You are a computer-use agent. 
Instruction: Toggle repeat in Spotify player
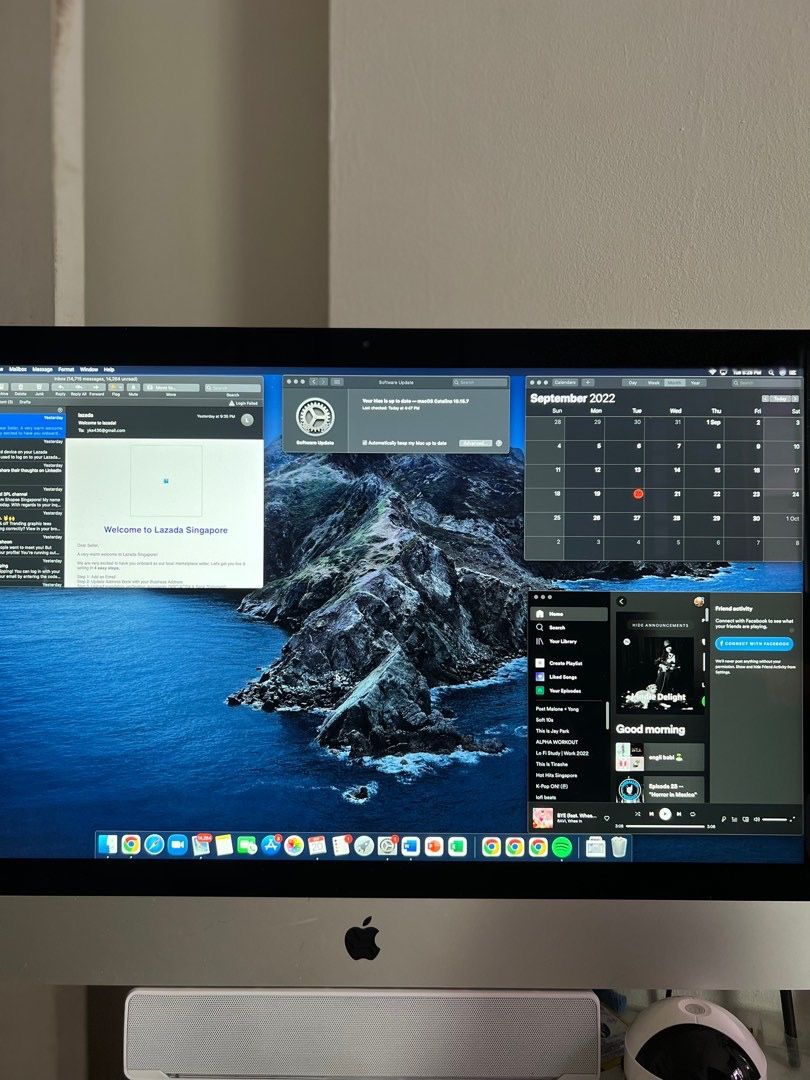(x=692, y=814)
